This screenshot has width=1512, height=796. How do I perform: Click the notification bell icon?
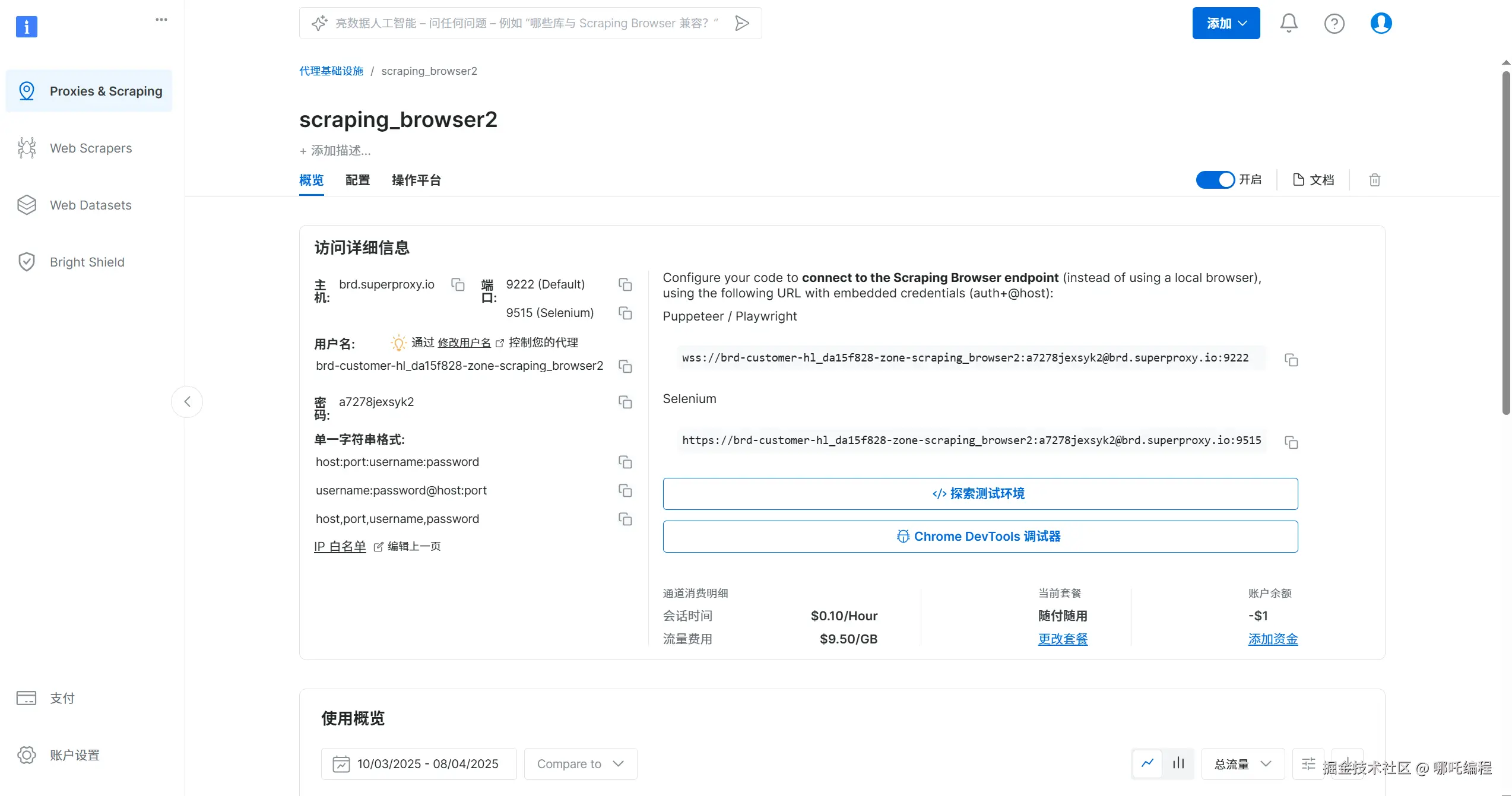tap(1288, 23)
